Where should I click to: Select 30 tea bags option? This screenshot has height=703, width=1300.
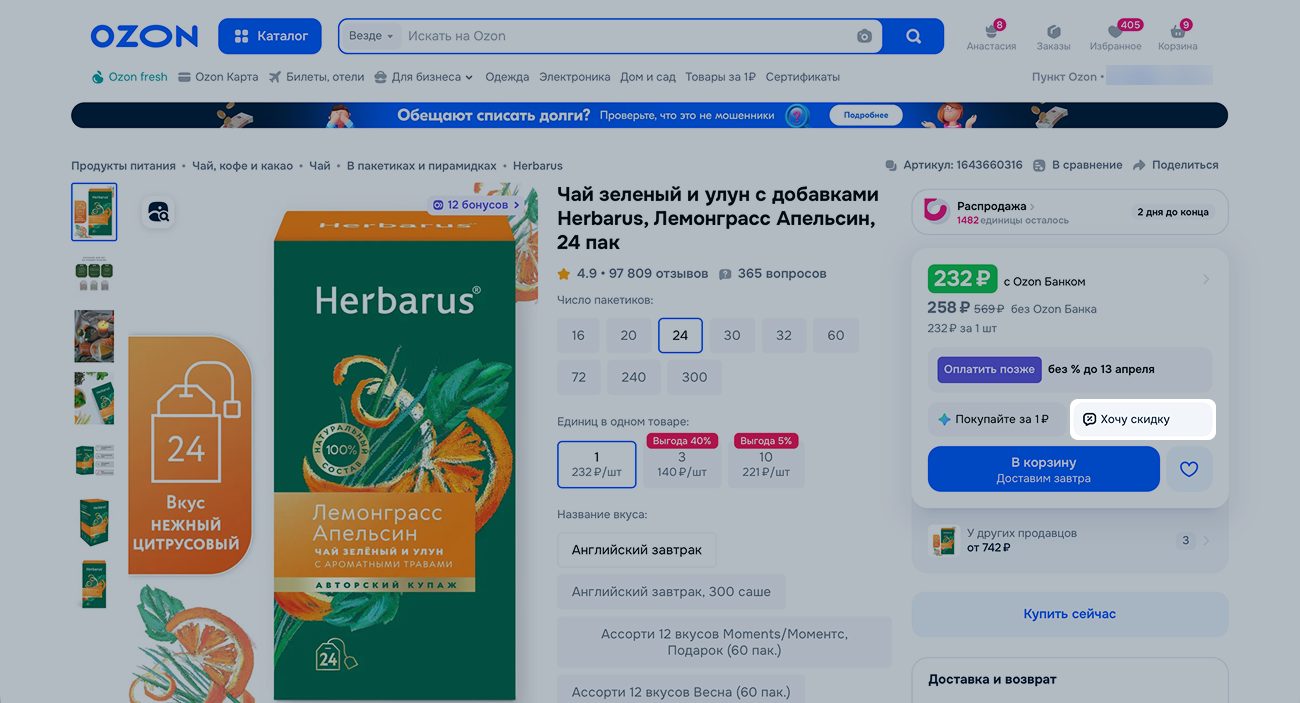732,336
